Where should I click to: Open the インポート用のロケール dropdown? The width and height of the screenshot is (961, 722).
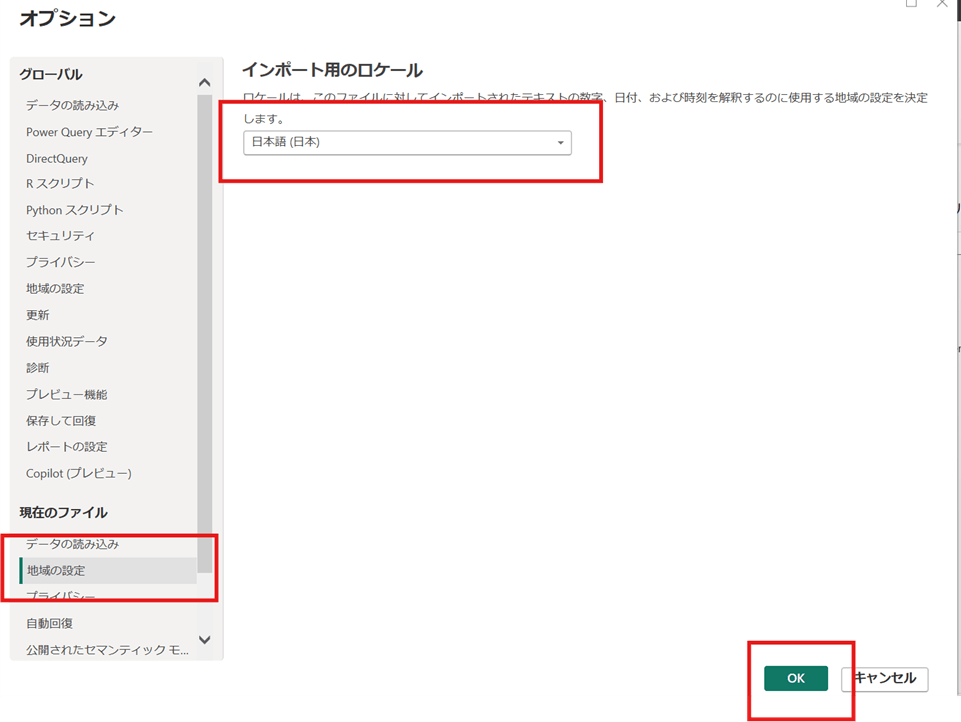pos(407,143)
